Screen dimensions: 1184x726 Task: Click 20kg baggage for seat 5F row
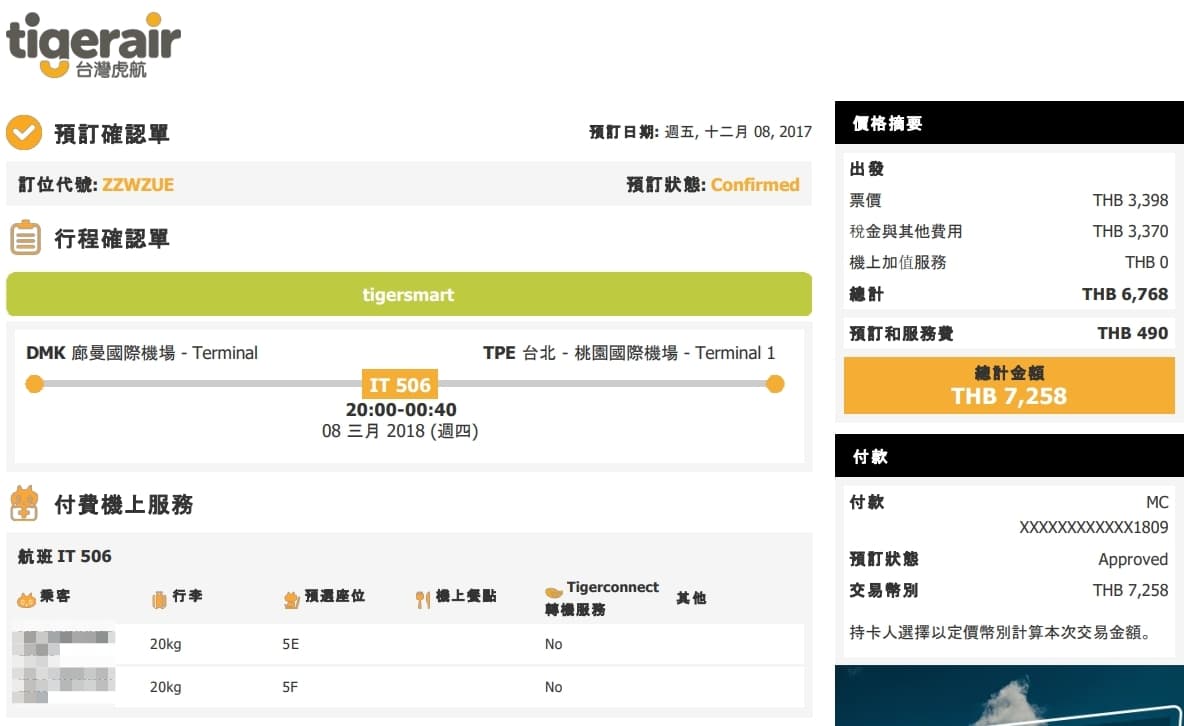tap(165, 687)
